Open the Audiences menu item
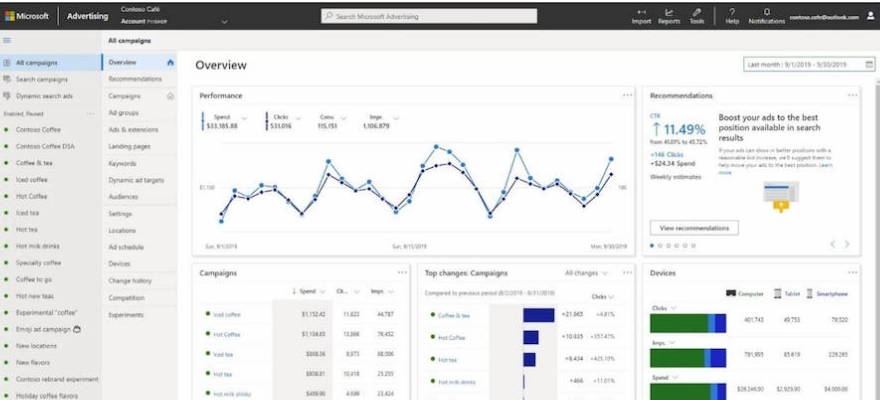Viewport: 880px width, 400px height. (123, 197)
